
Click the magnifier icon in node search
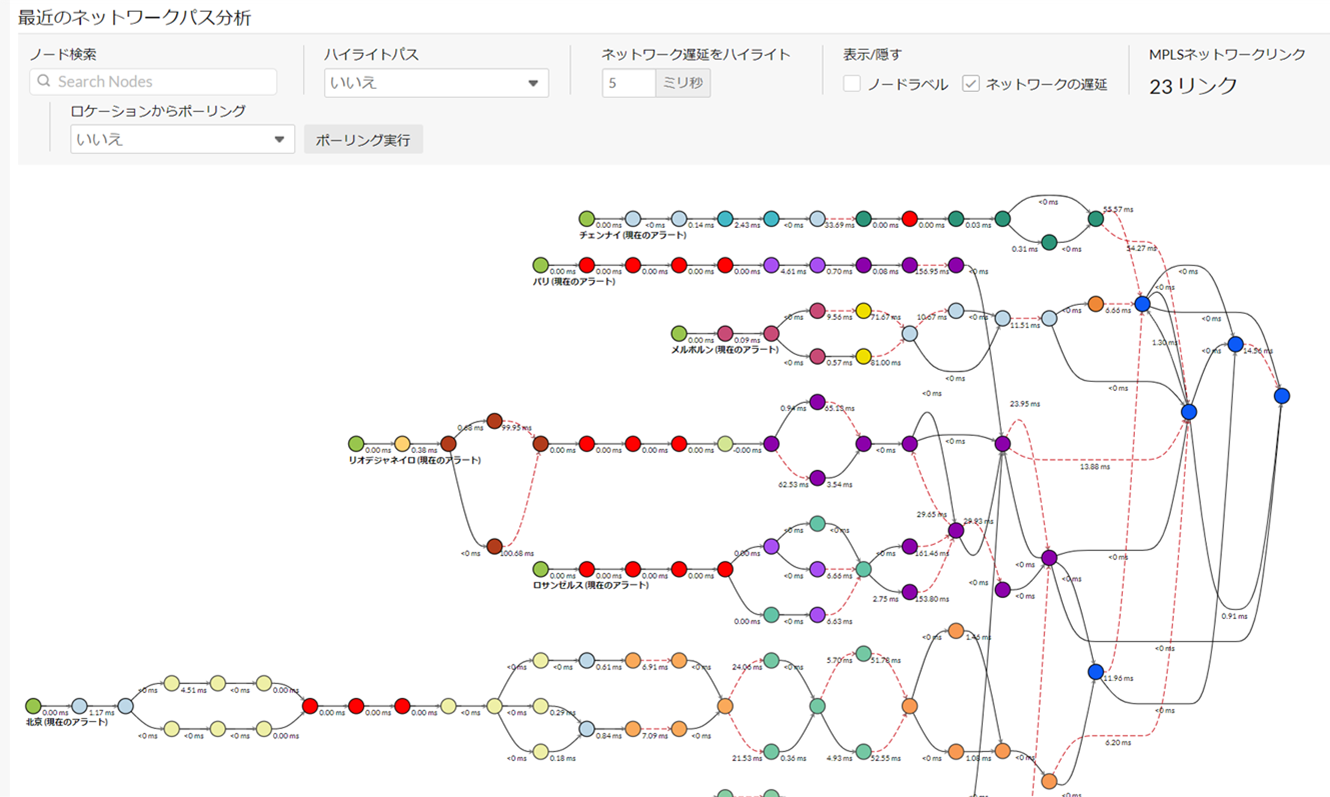click(44, 82)
